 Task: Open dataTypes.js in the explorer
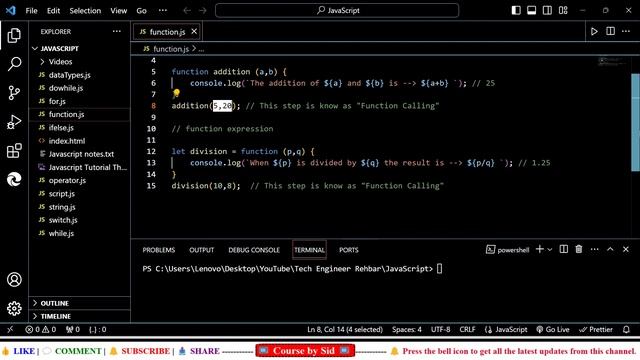tap(70, 75)
